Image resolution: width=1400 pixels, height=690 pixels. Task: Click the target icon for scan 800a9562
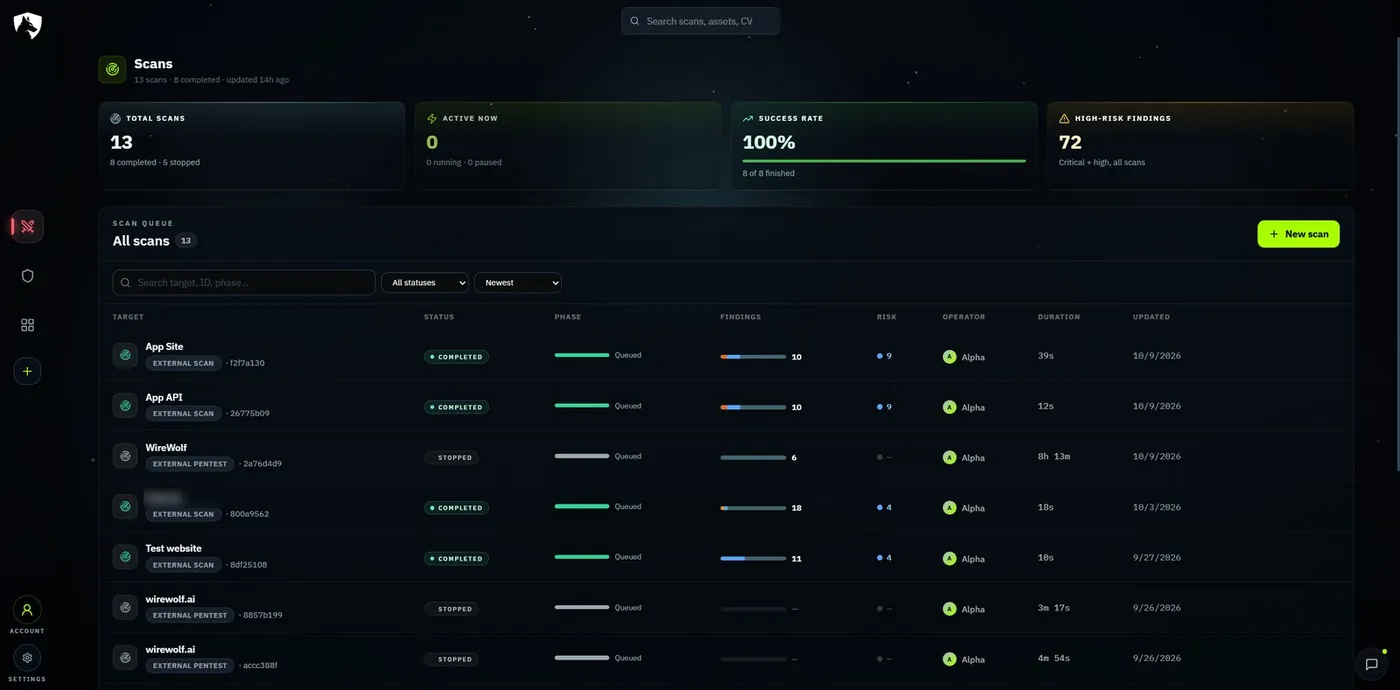tap(125, 506)
